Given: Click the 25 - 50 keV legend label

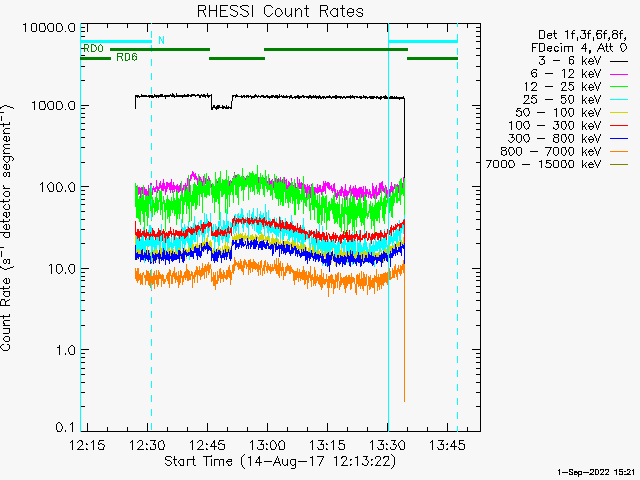Looking at the screenshot, I should click(562, 100).
